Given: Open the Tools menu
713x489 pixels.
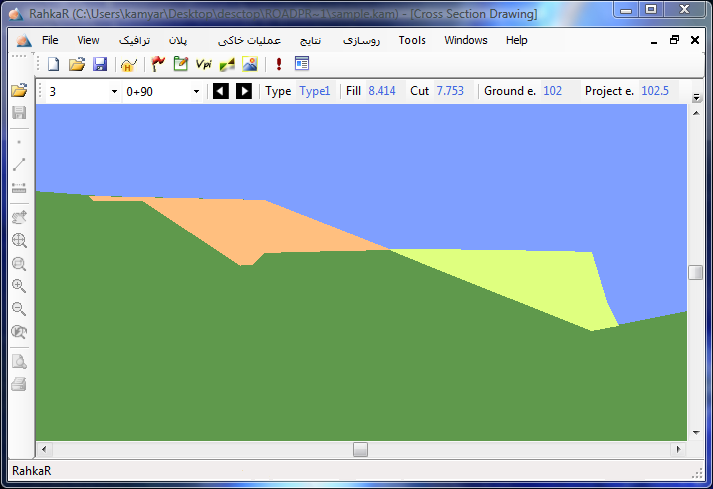Looking at the screenshot, I should 412,40.
